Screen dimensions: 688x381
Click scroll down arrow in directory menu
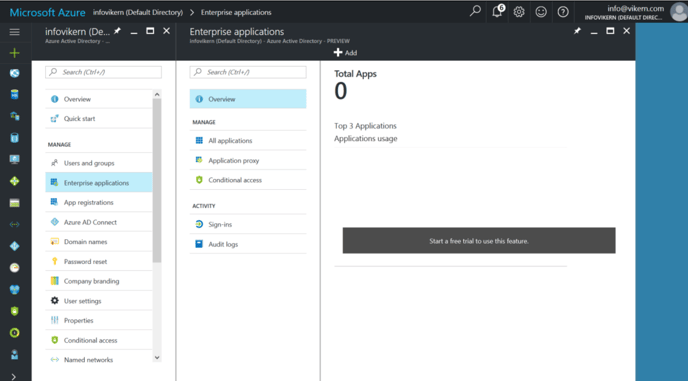pos(157,358)
